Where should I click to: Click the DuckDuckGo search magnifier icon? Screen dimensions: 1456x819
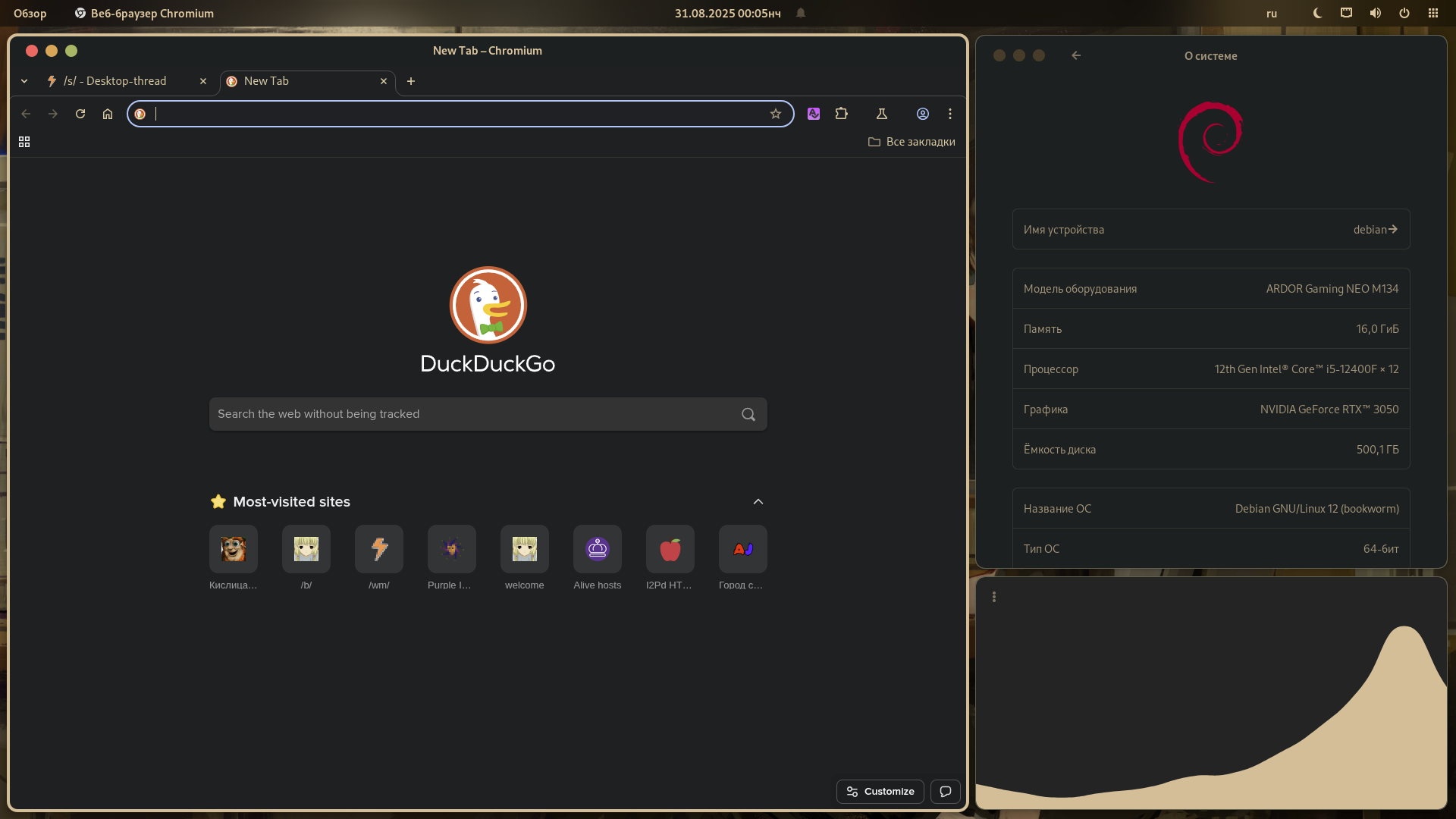[x=748, y=414]
